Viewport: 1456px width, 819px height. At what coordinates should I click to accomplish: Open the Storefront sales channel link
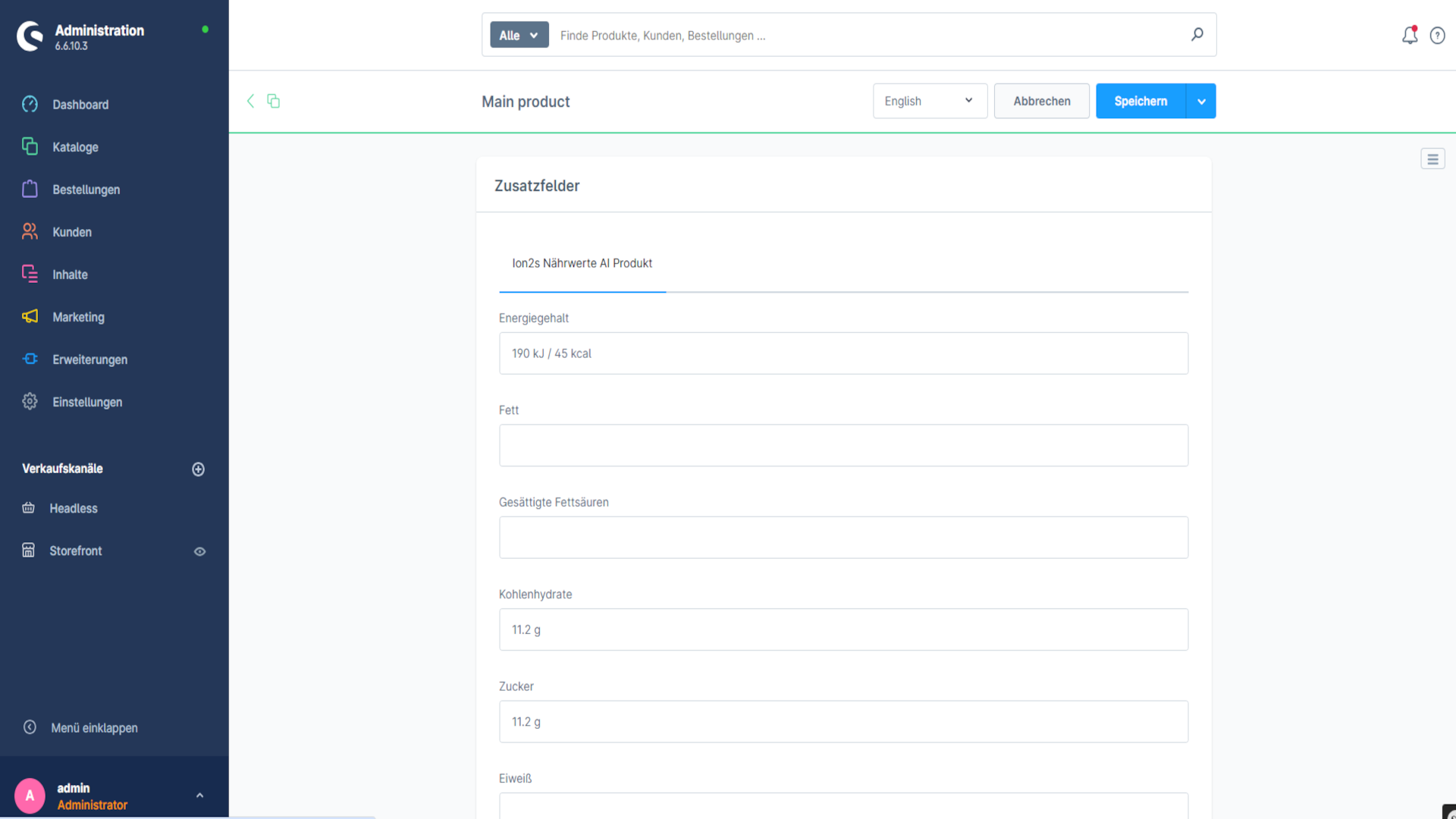point(76,551)
